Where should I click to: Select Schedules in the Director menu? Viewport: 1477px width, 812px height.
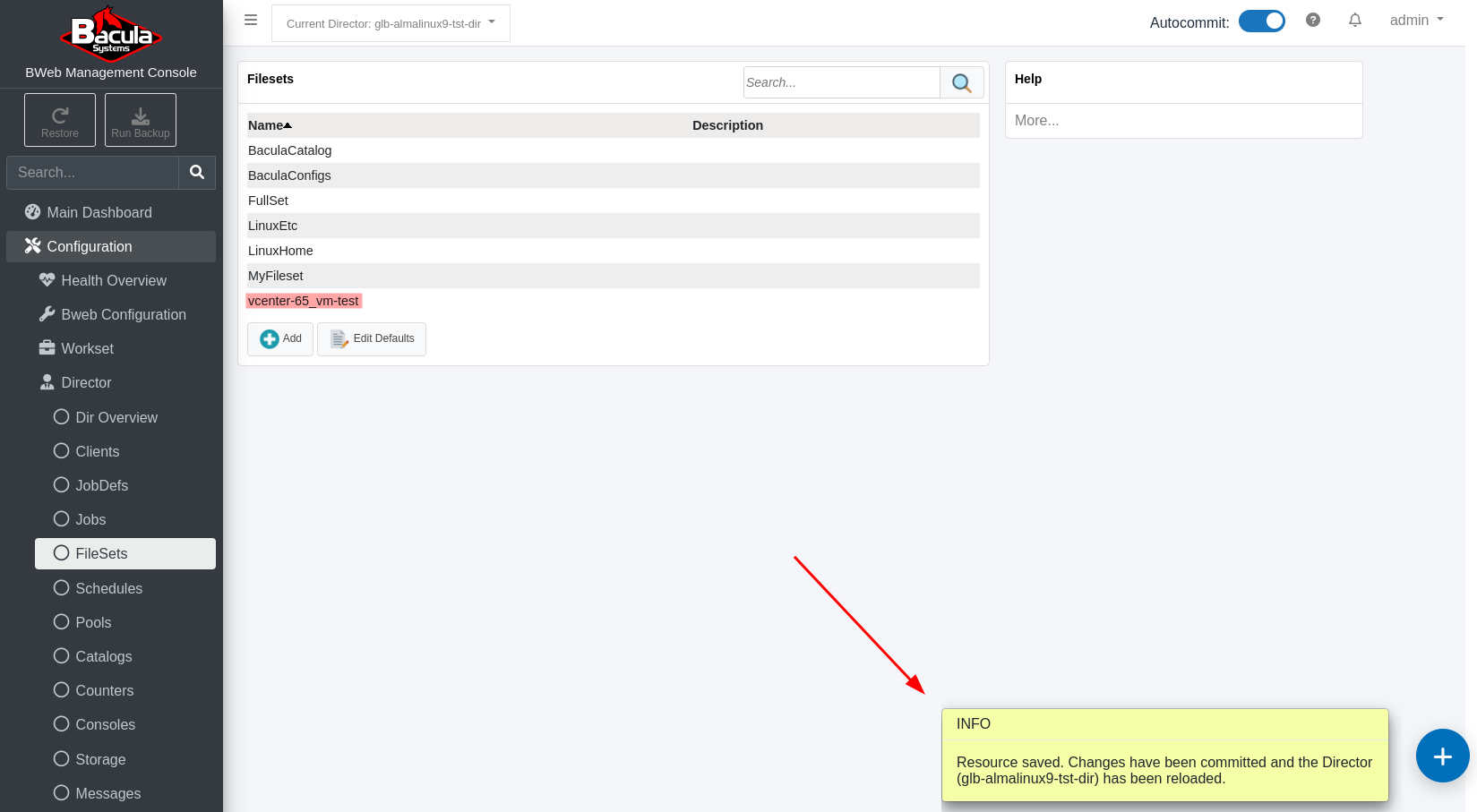click(108, 588)
